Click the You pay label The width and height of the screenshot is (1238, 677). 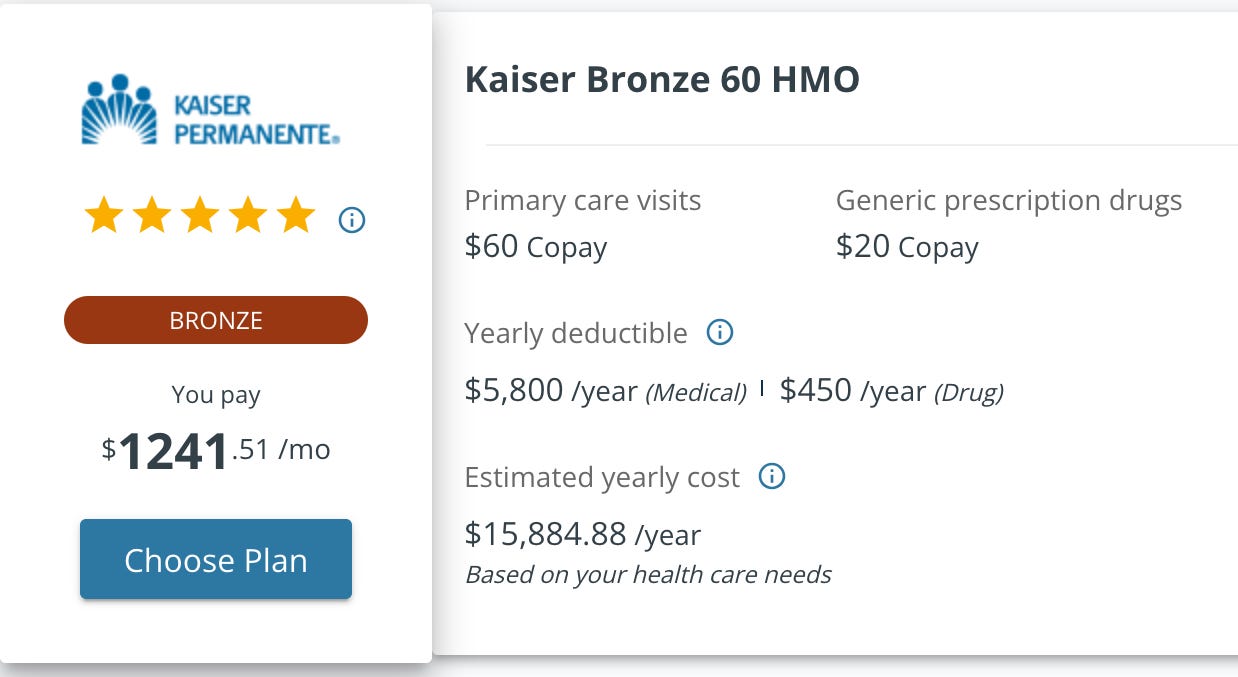click(216, 395)
